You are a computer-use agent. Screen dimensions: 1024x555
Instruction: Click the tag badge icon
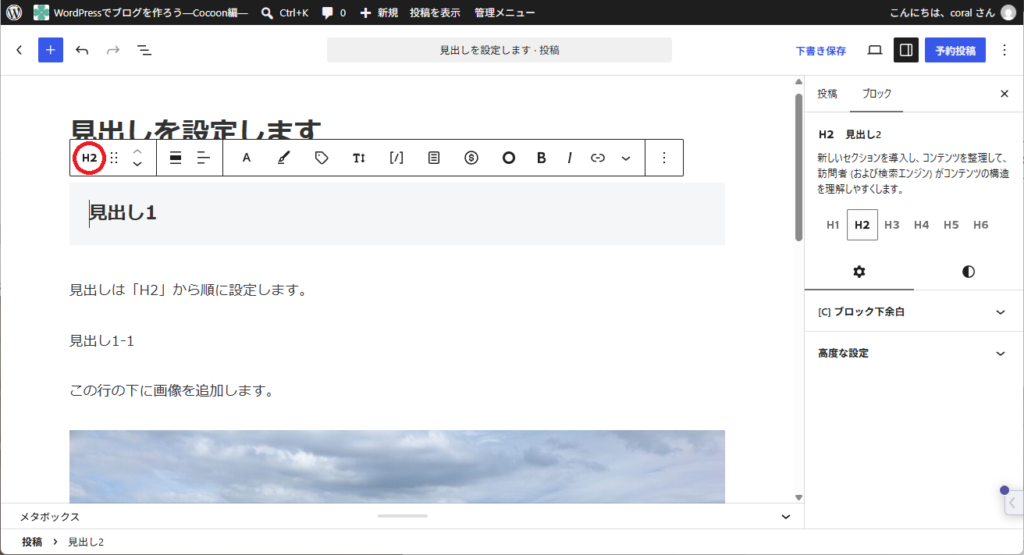(x=321, y=158)
